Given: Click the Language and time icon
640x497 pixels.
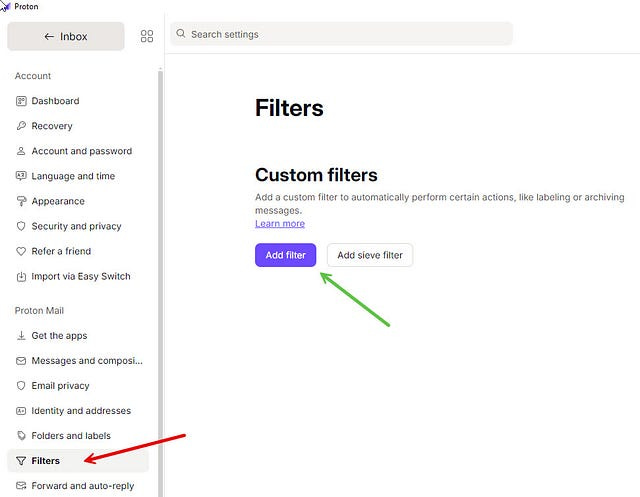Looking at the screenshot, I should pos(21,176).
